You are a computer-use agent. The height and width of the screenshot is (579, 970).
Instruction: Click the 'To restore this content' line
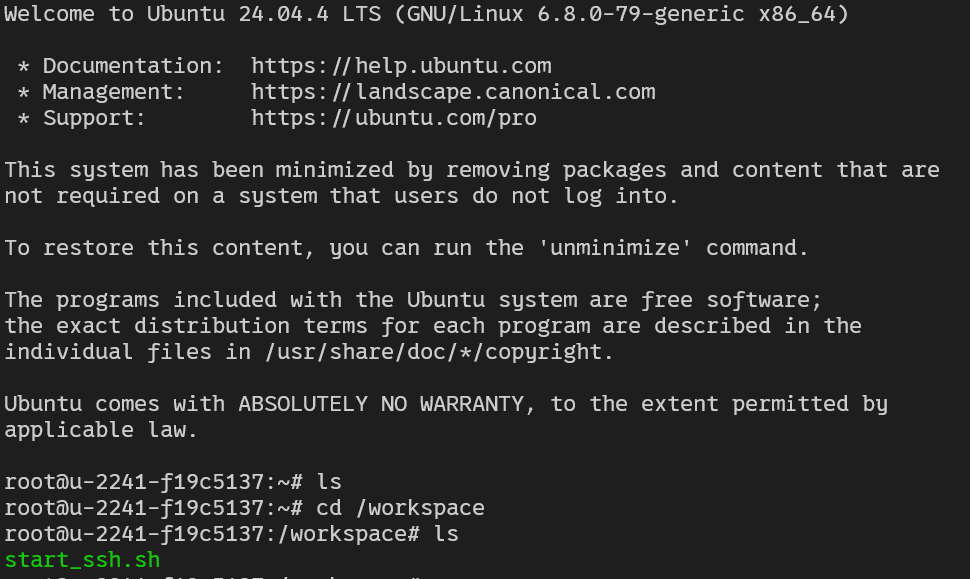(x=406, y=247)
